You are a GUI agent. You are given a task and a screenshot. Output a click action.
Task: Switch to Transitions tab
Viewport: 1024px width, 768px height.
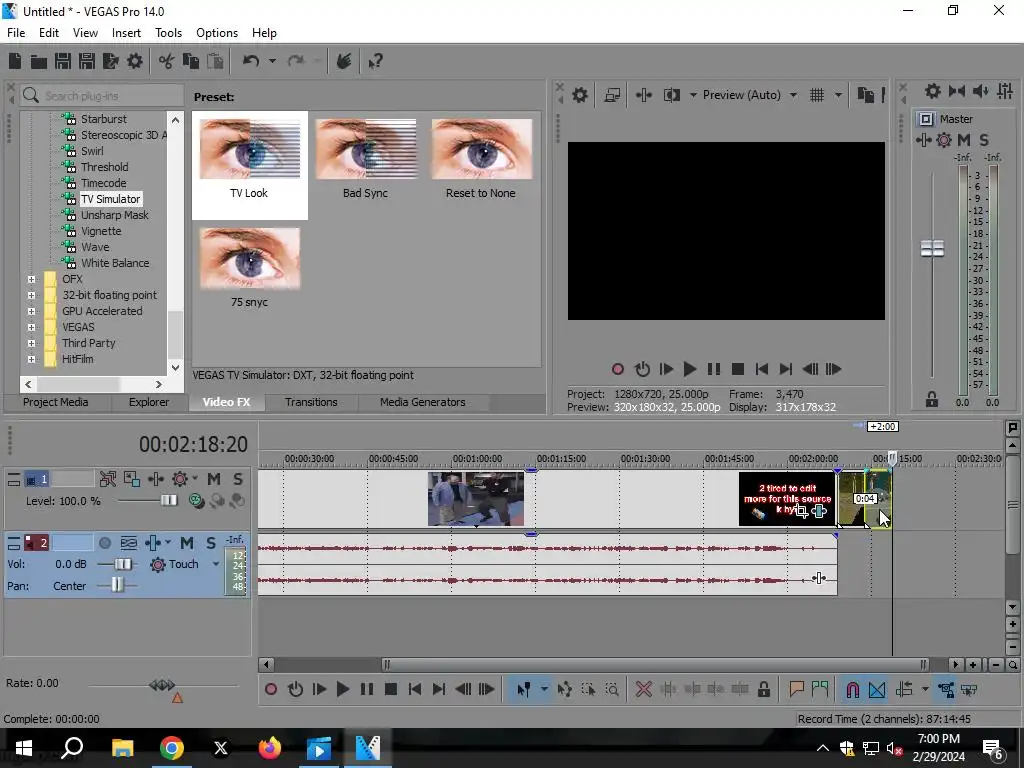point(311,402)
